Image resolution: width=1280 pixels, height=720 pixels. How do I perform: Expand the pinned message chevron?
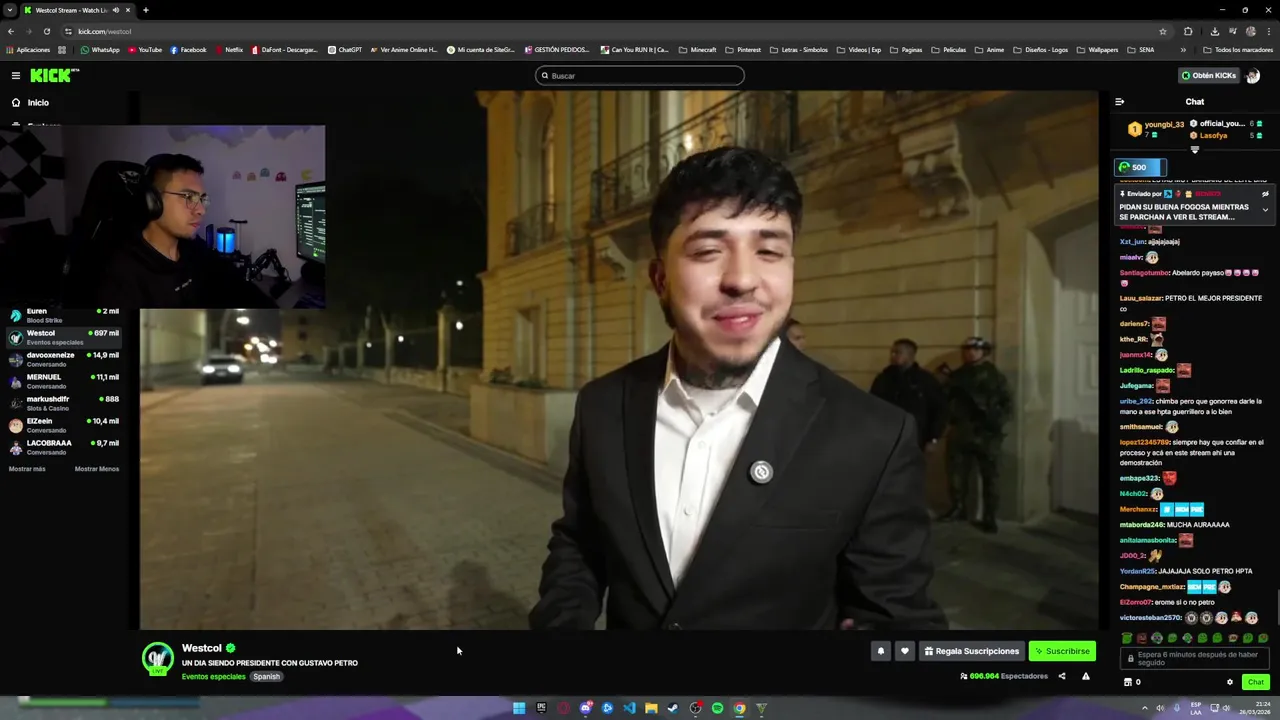(1265, 210)
